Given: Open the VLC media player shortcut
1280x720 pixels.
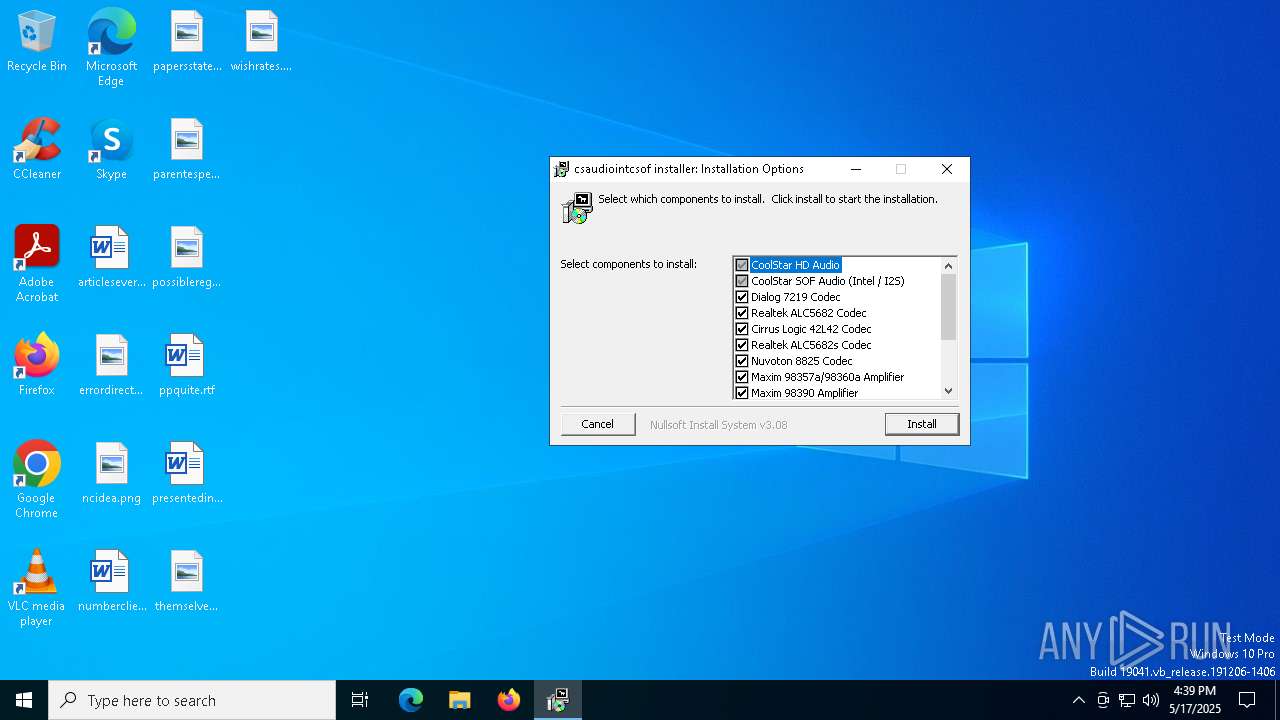Looking at the screenshot, I should pyautogui.click(x=37, y=589).
